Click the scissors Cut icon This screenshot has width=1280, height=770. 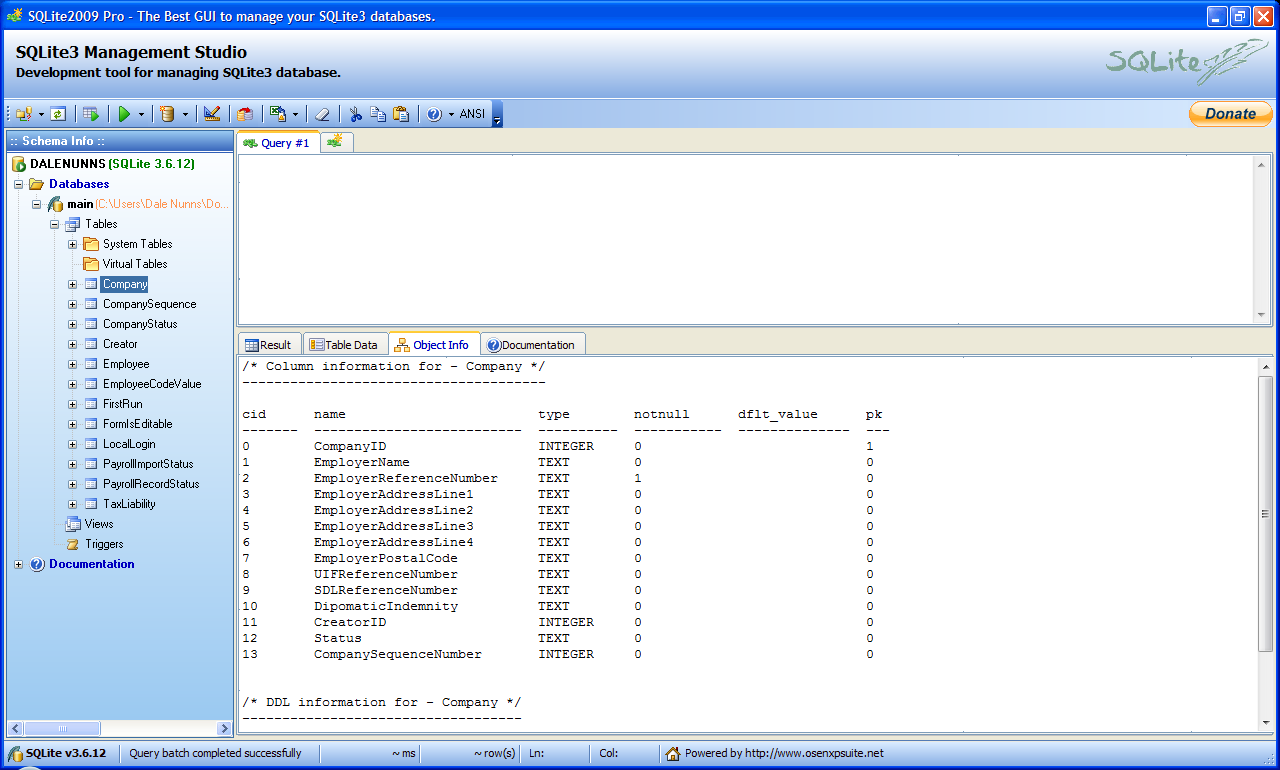355,114
